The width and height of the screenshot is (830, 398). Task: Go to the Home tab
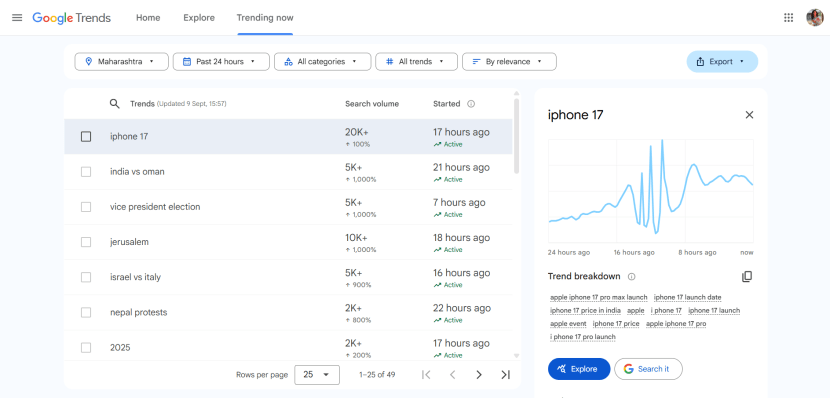click(148, 17)
